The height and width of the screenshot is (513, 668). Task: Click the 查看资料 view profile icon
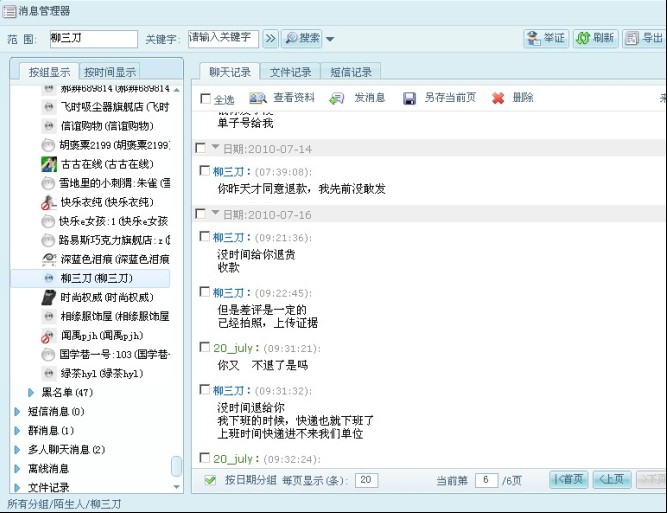click(258, 98)
